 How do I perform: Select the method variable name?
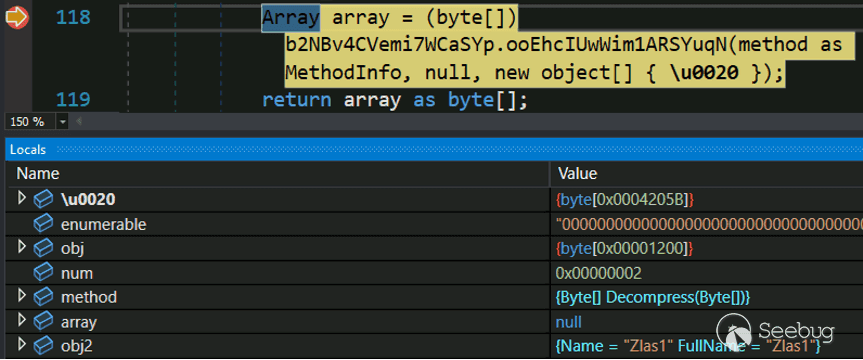coord(89,297)
